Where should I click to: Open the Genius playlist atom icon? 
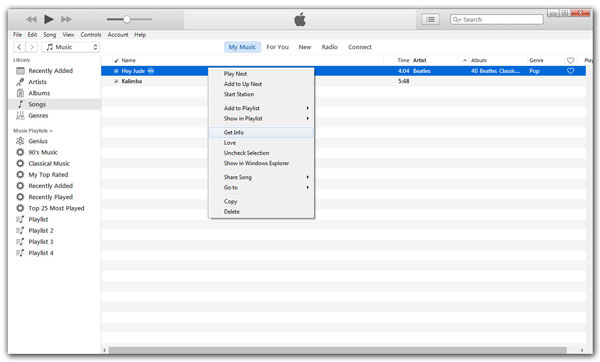pos(20,141)
